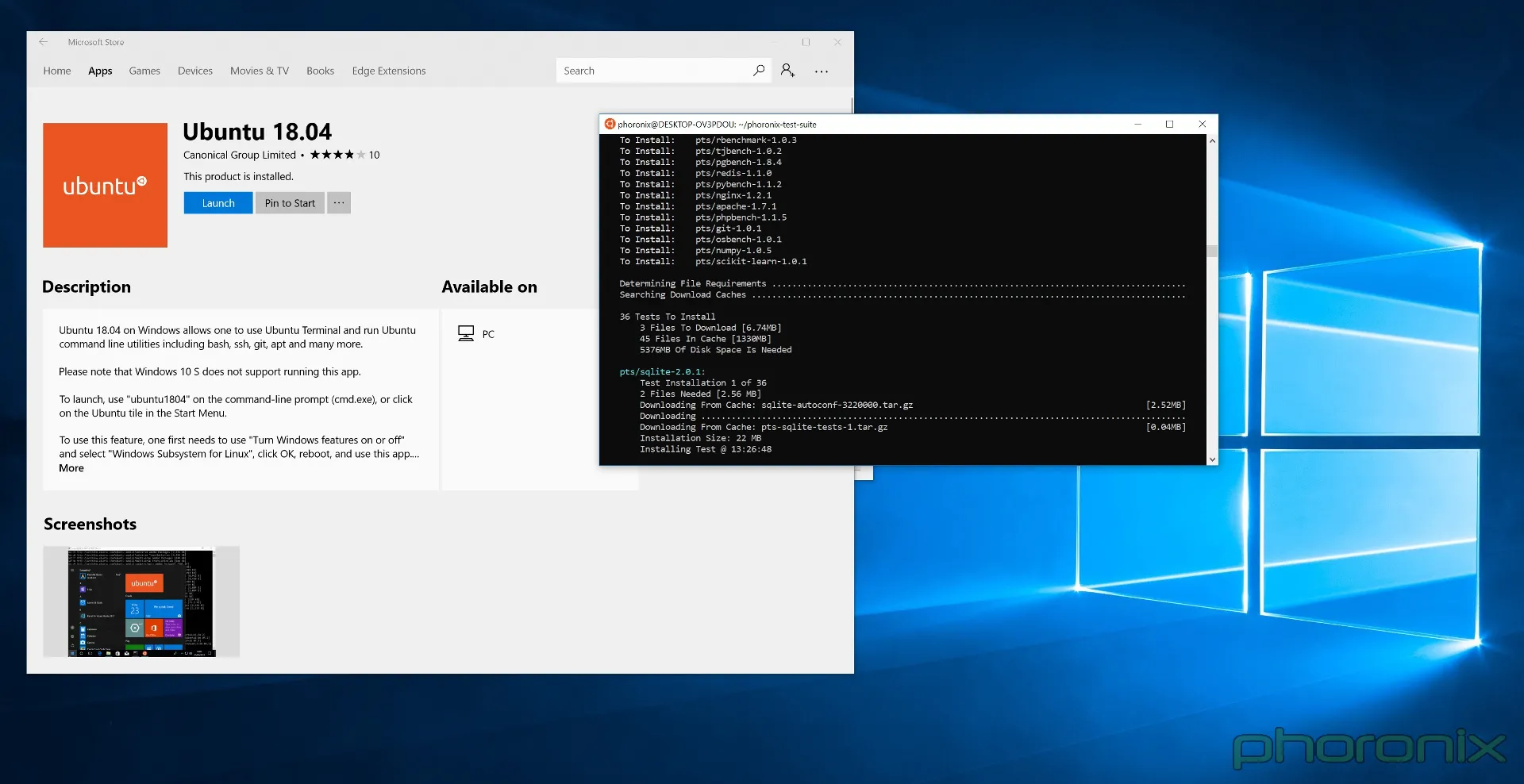1524x784 pixels.
Task: Click the Screenshots heading
Action: 90,525
